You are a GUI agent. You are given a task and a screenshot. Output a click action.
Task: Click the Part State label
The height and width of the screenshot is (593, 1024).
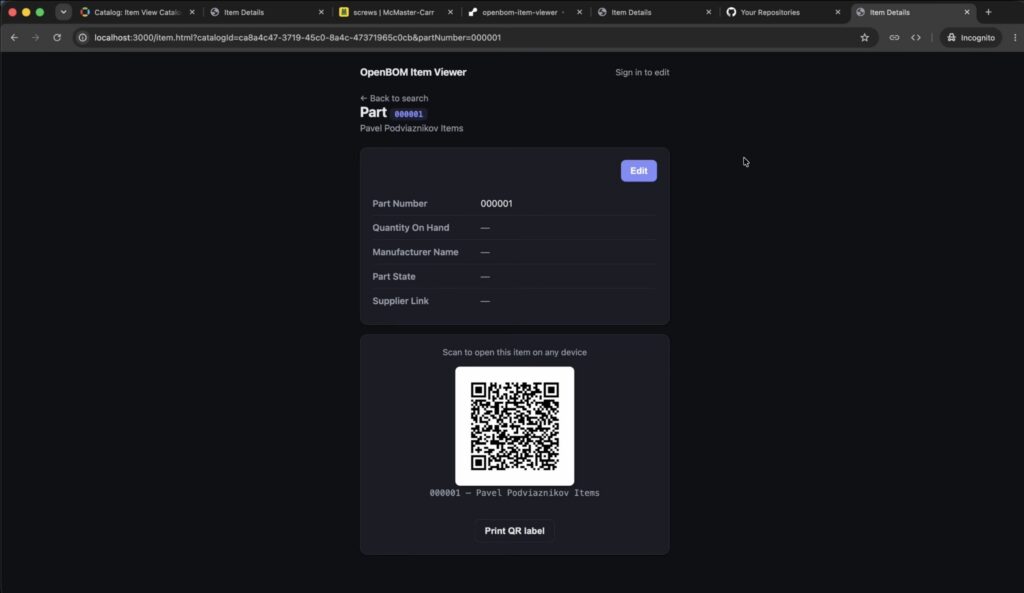point(394,277)
